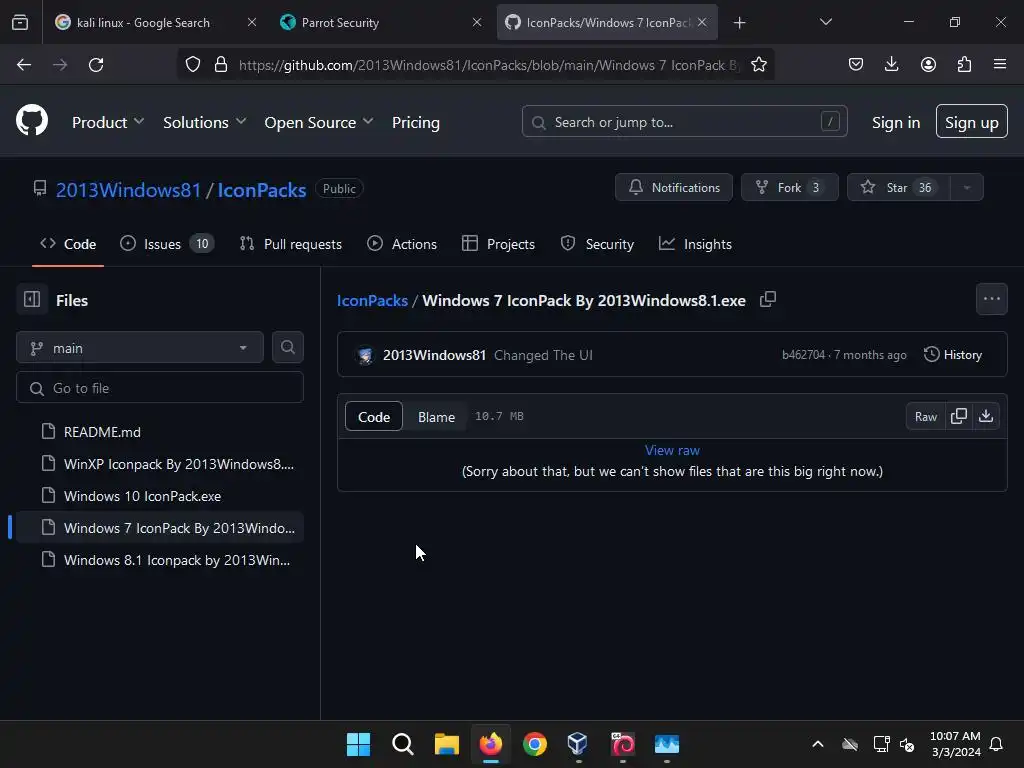
Task: Open the Pull requests tab
Action: (x=291, y=244)
